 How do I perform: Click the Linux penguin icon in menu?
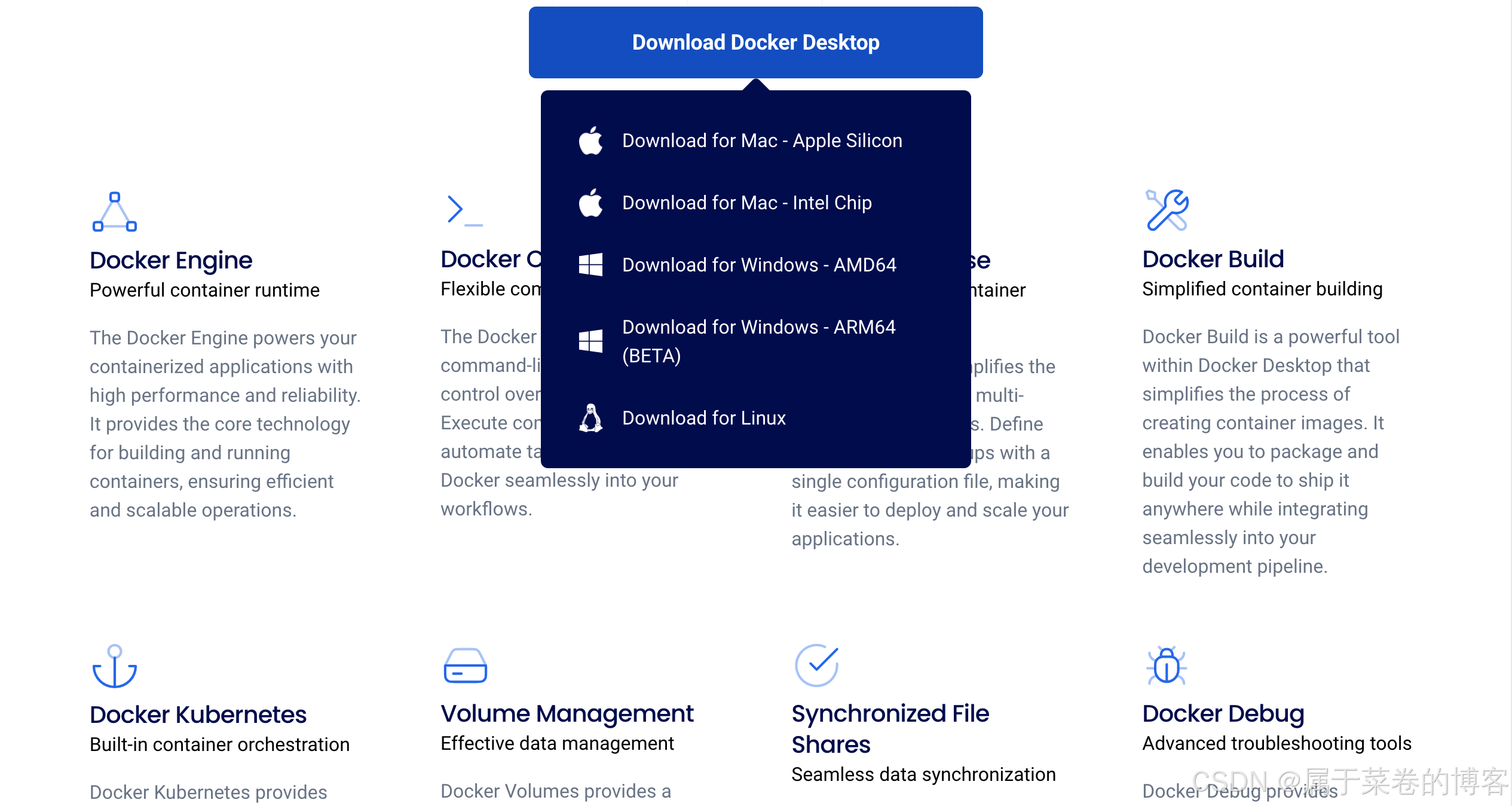pyautogui.click(x=590, y=418)
